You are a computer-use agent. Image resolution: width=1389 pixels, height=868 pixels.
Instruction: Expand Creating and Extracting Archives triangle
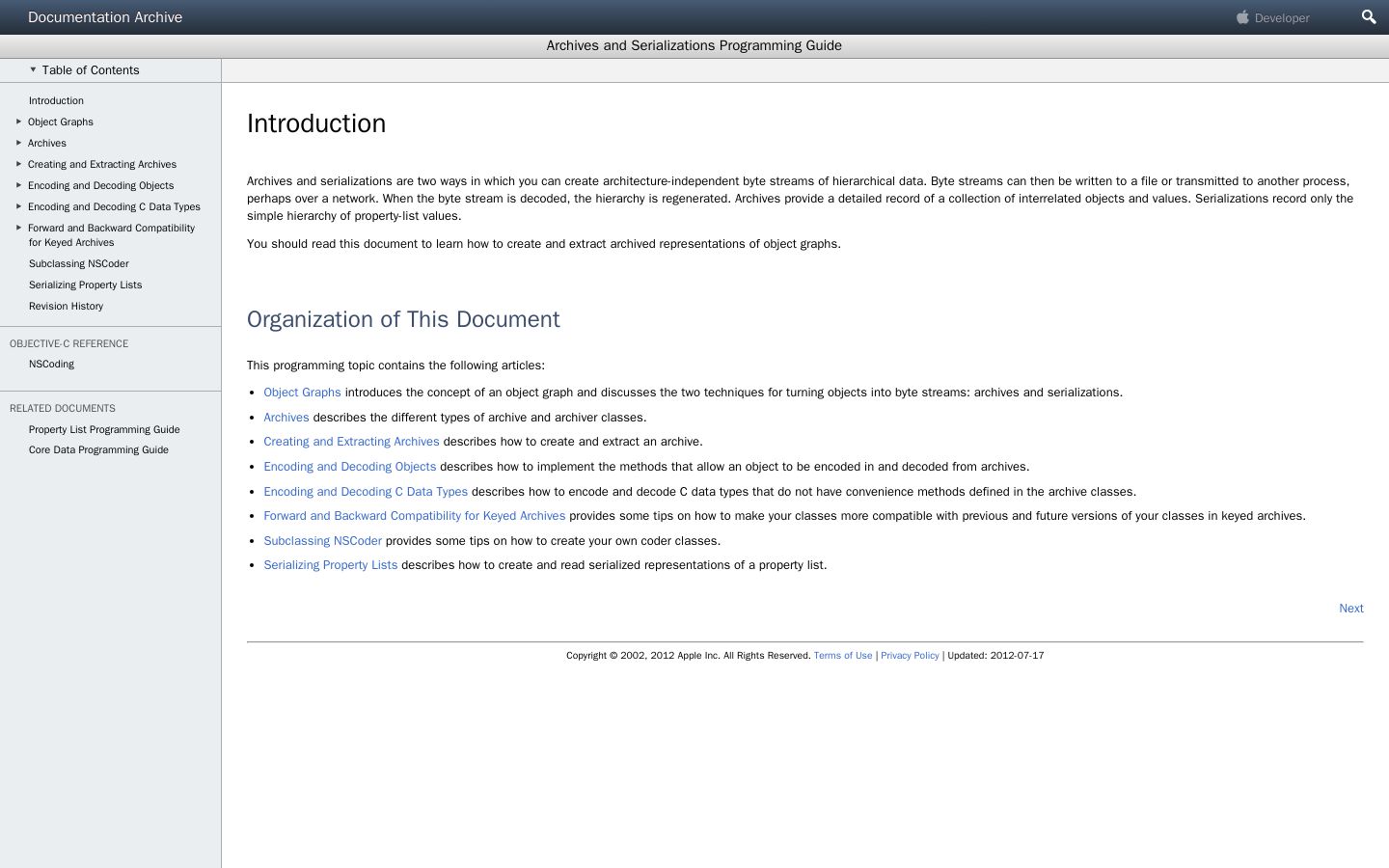coord(18,164)
